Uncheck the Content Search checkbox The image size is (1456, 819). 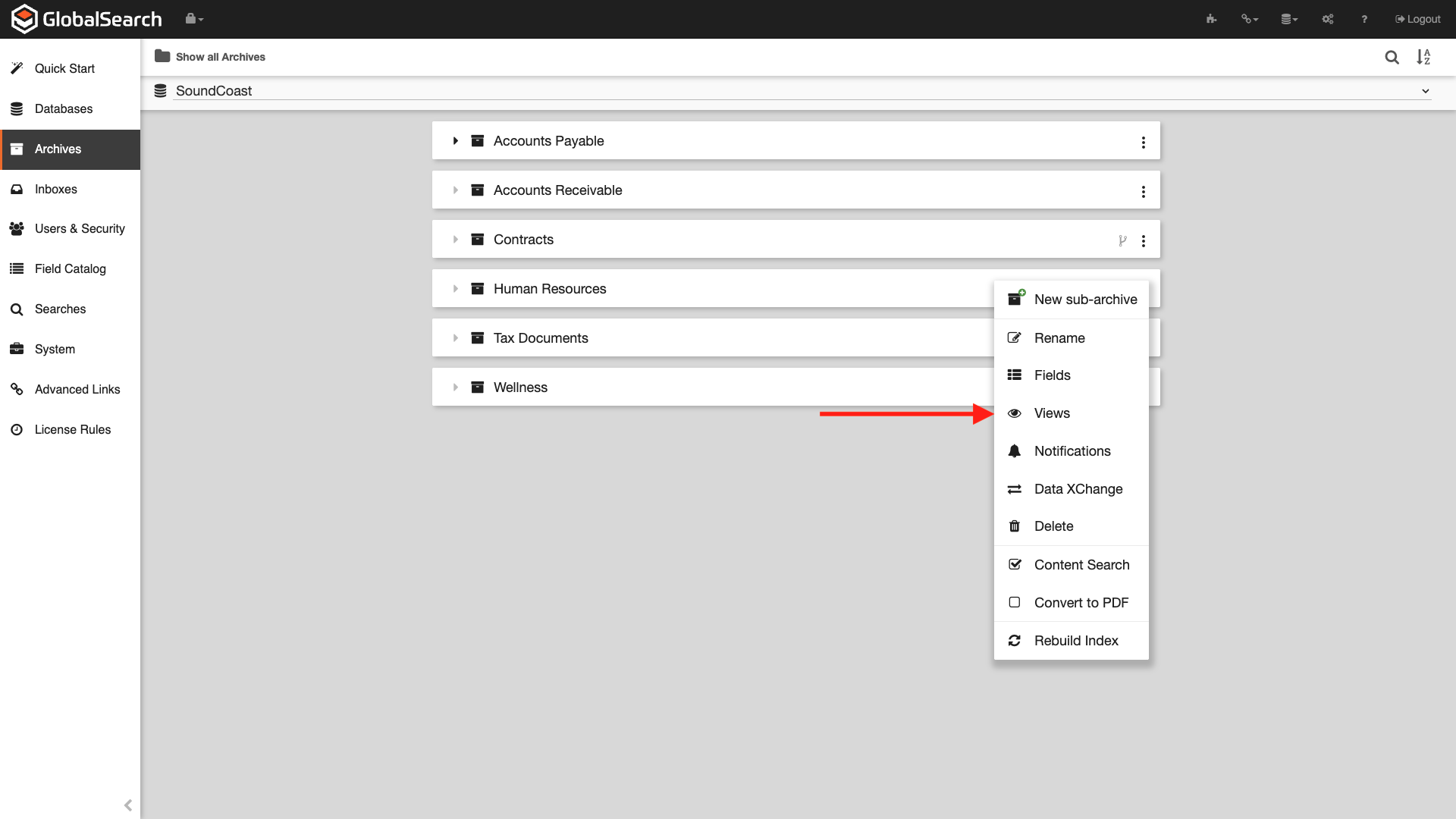1015,564
